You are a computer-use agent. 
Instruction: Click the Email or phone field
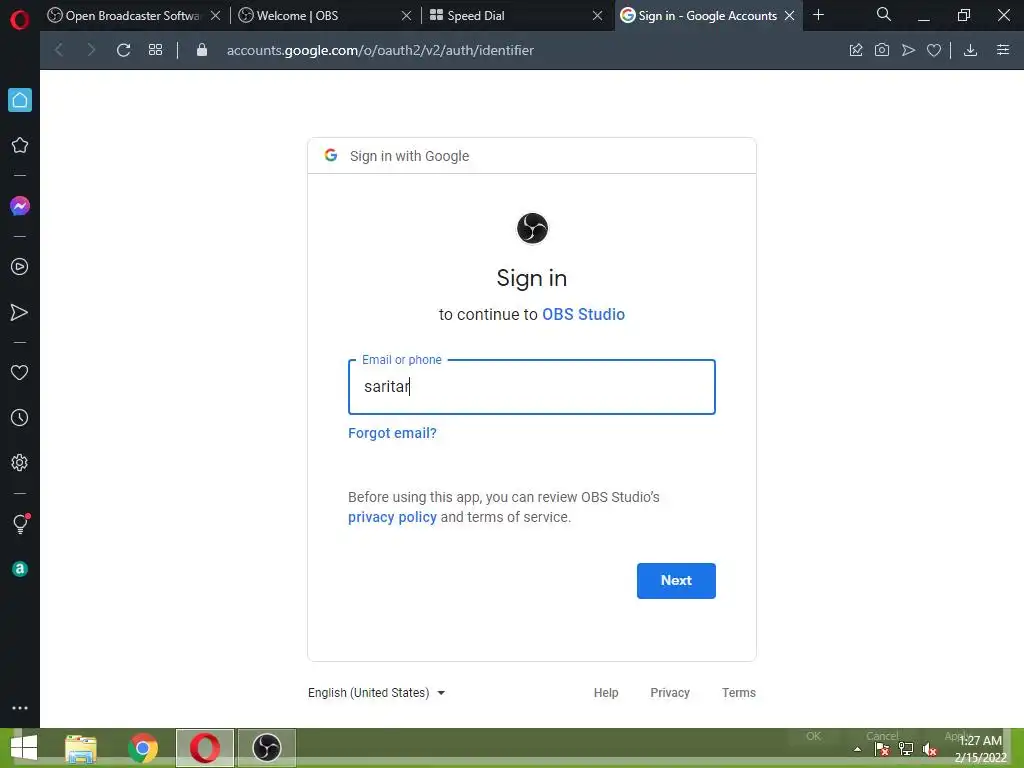pos(532,387)
